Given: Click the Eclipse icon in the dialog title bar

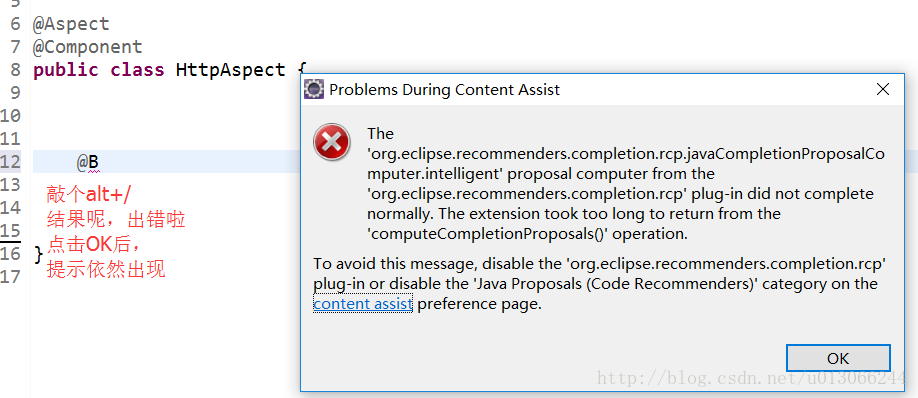Looking at the screenshot, I should [314, 90].
